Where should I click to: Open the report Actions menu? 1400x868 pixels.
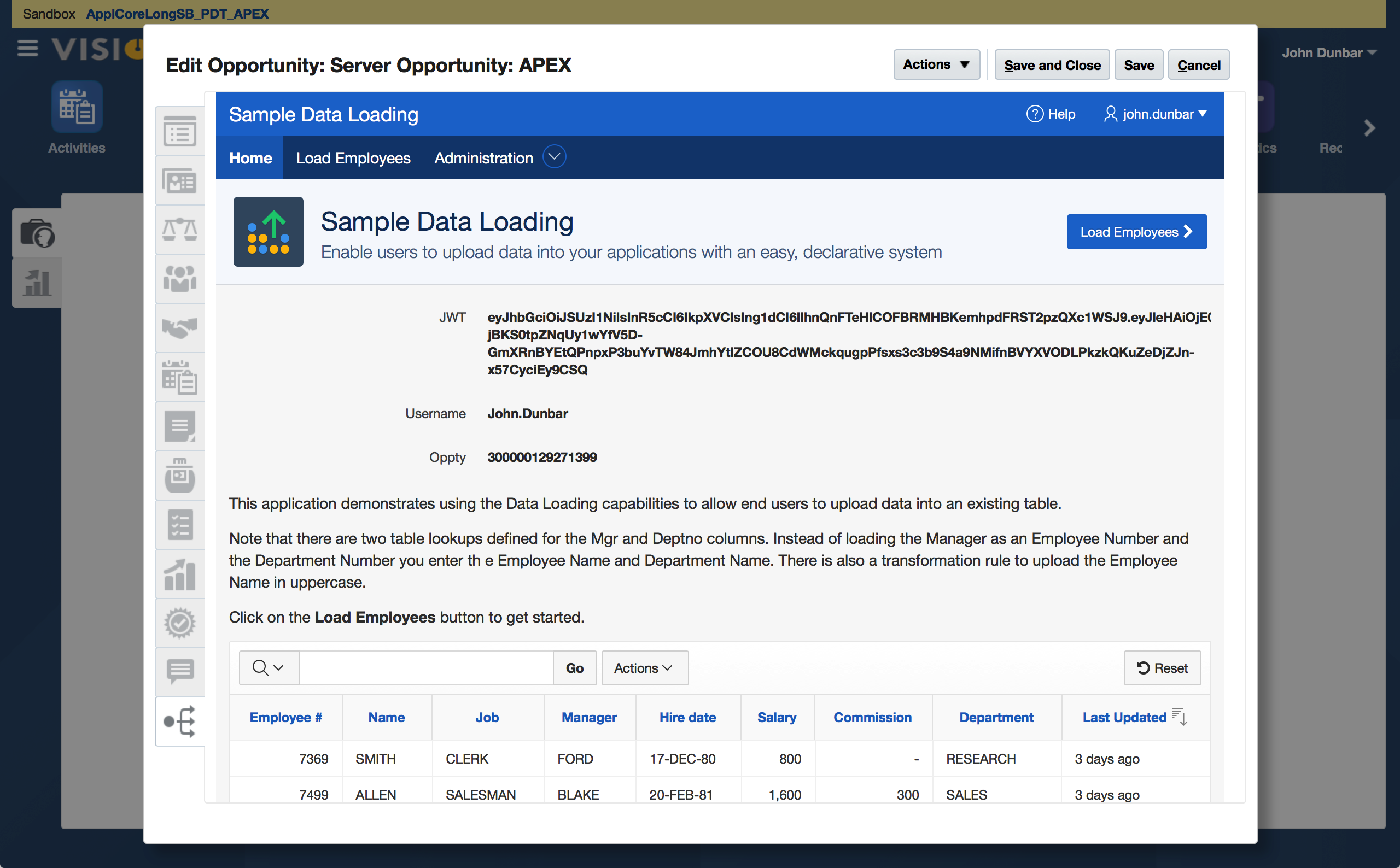(x=644, y=667)
